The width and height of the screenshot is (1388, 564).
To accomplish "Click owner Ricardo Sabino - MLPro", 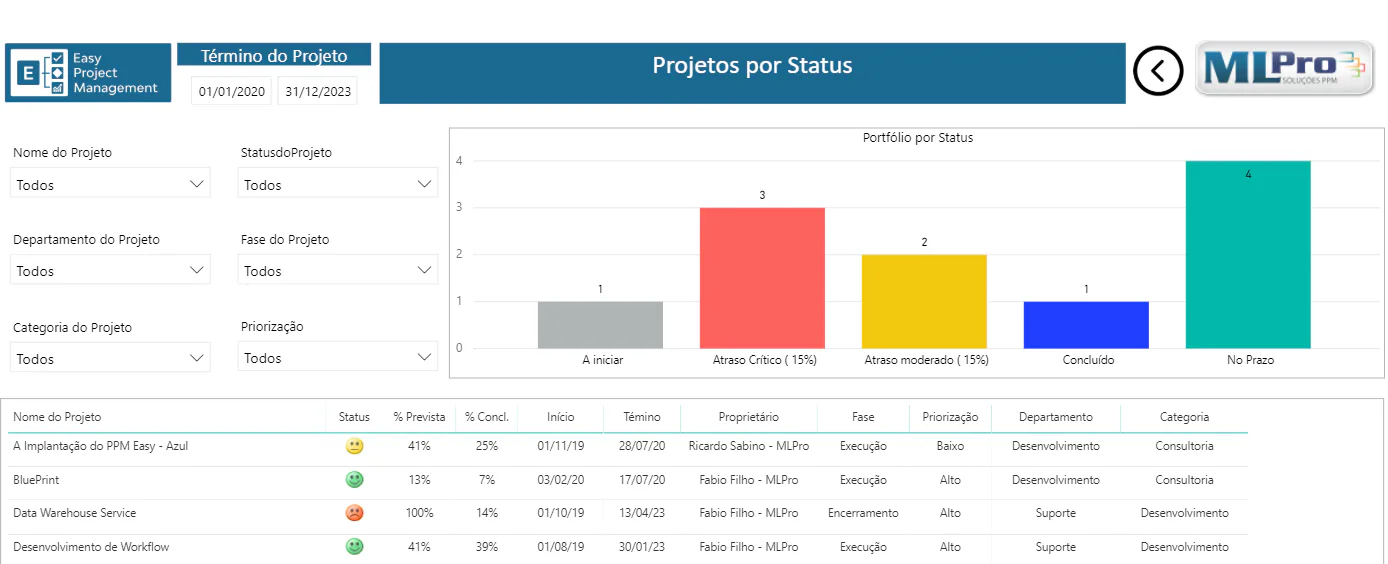I will point(749,446).
